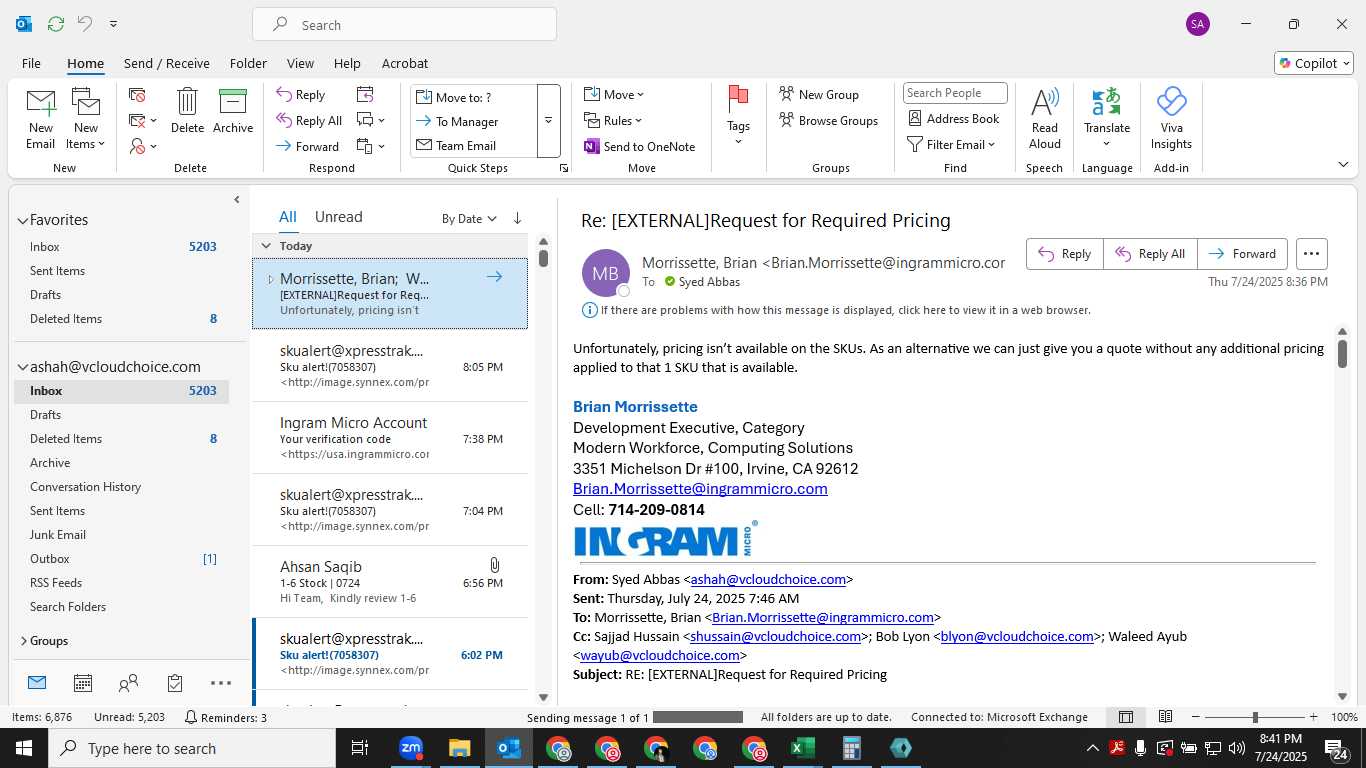
Task: Click New Group
Action: coord(819,94)
